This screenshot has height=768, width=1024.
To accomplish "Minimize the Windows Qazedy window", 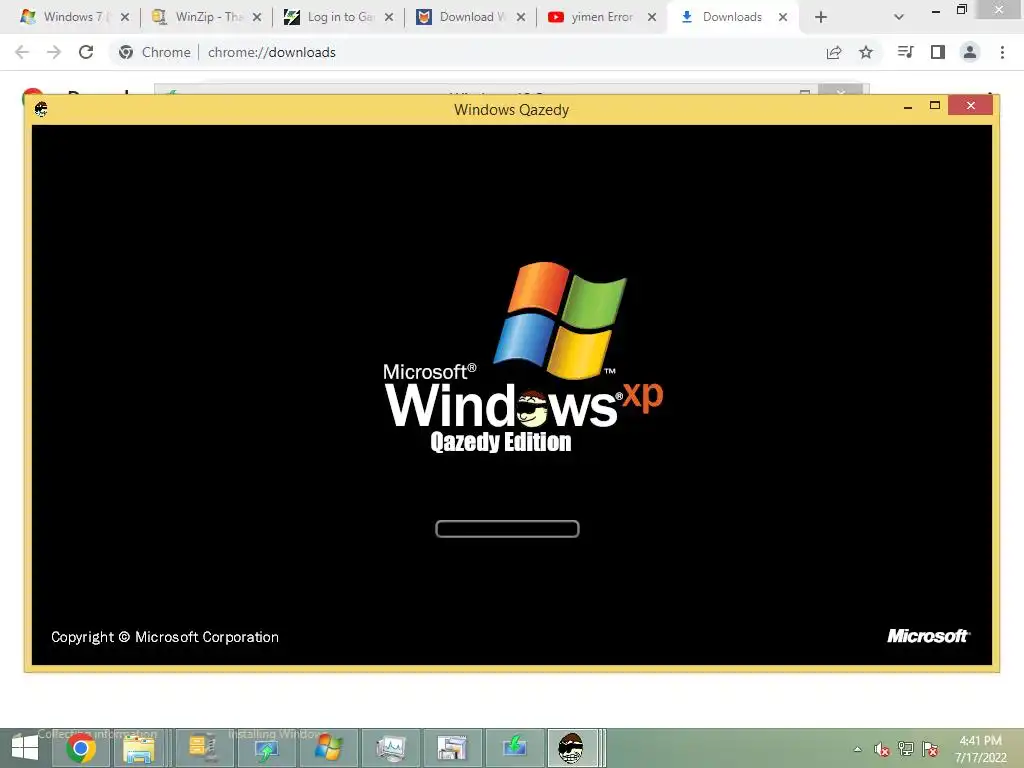I will [908, 106].
